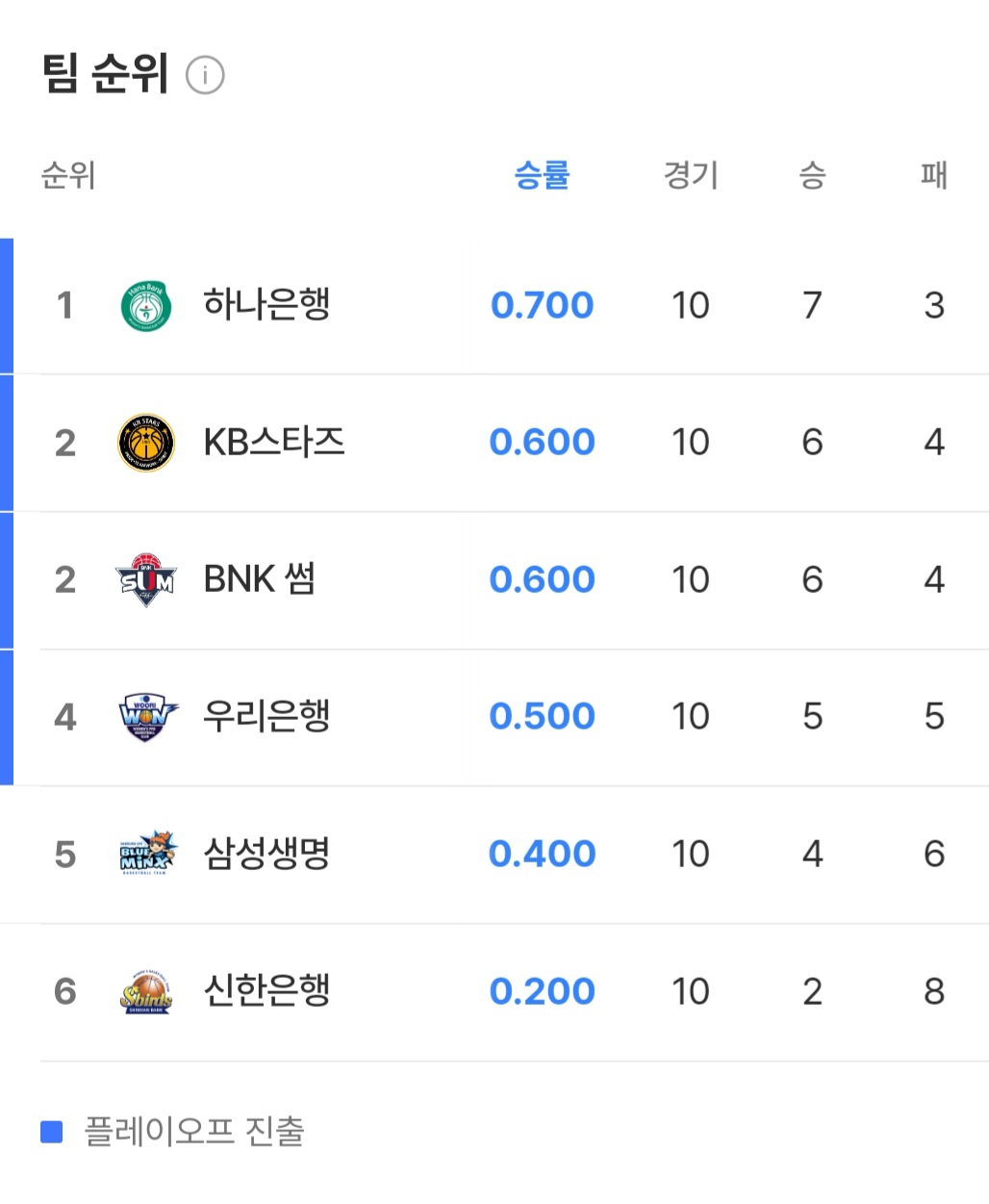Click the 우리은행 Woori Won logo
The height and width of the screenshot is (1204, 989).
pos(146,717)
